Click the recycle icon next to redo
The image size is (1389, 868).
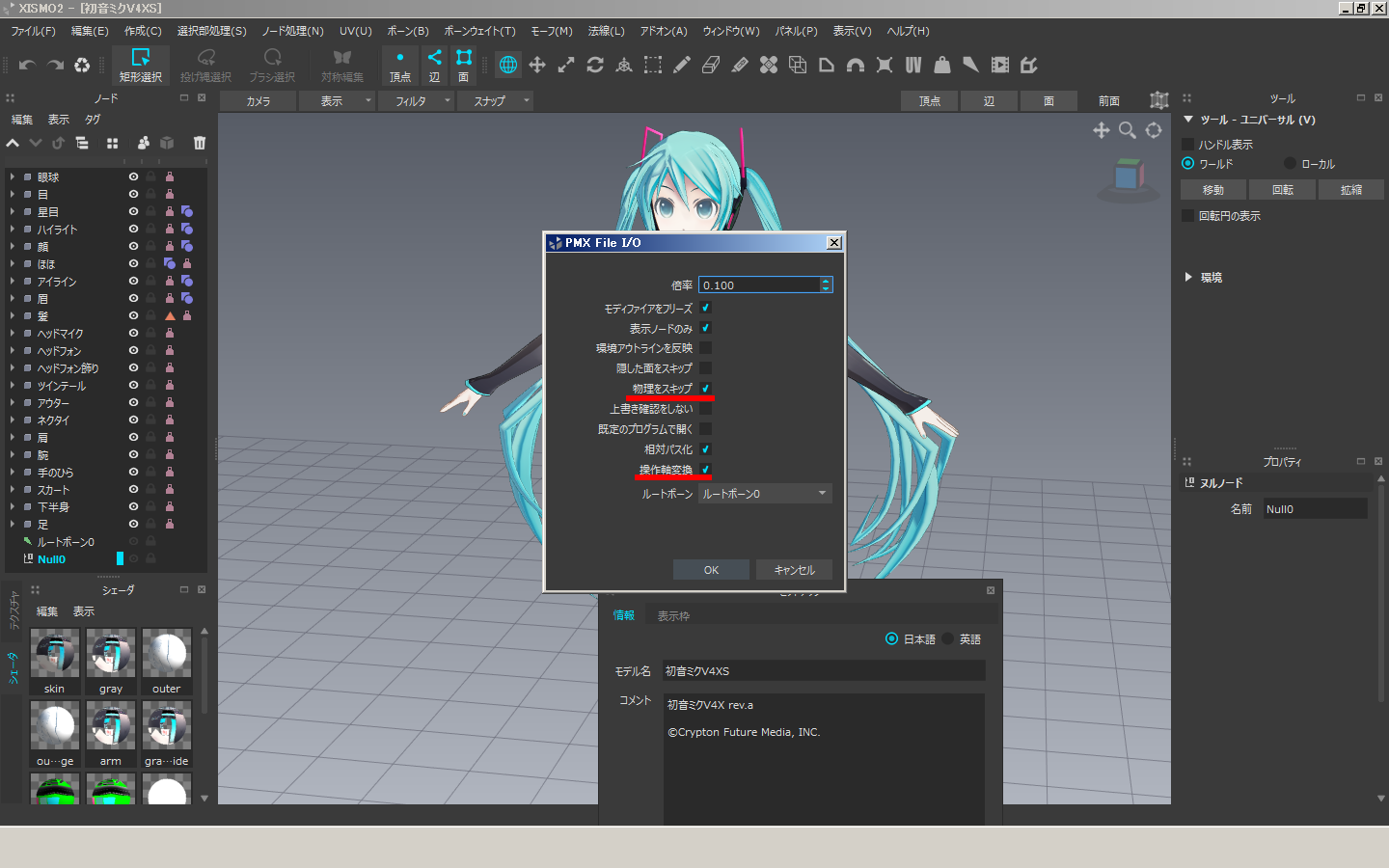82,66
